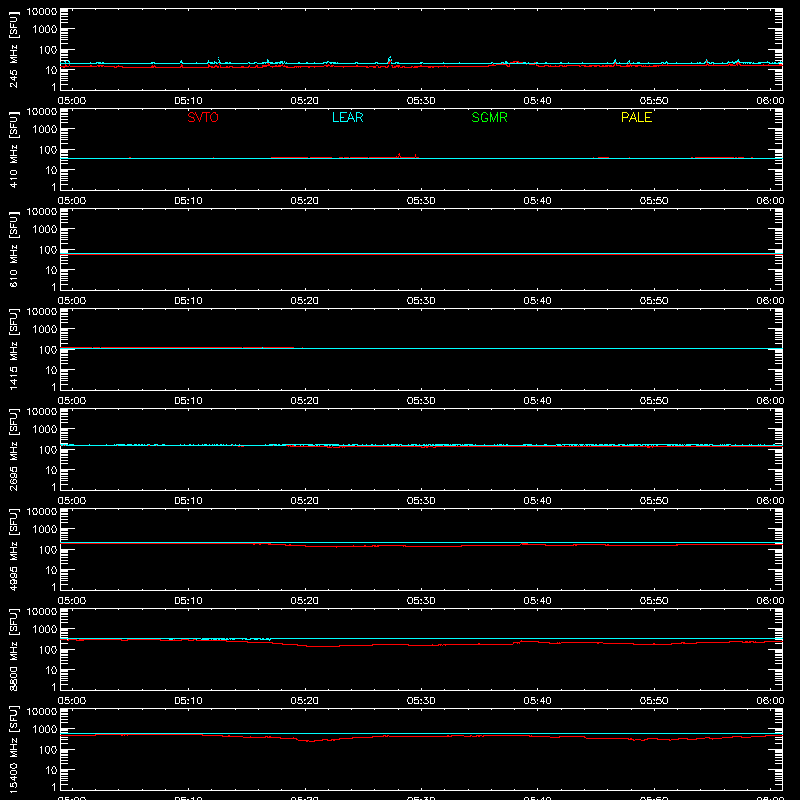Viewport: 800px width, 800px height.
Task: Select the 8800 MHz [SFU] axis label
Action: (13, 650)
